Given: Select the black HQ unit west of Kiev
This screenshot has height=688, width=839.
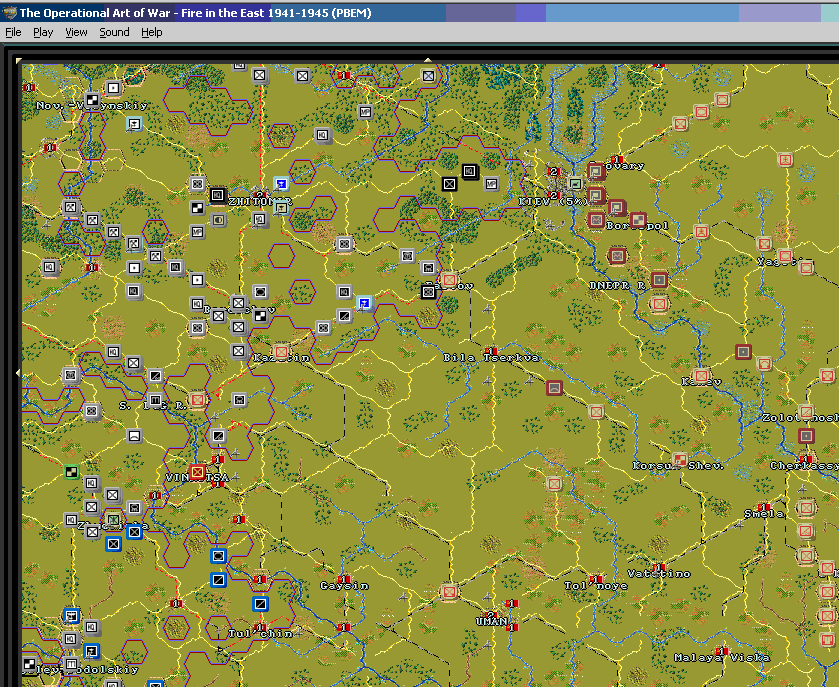Looking at the screenshot, I should (470, 171).
